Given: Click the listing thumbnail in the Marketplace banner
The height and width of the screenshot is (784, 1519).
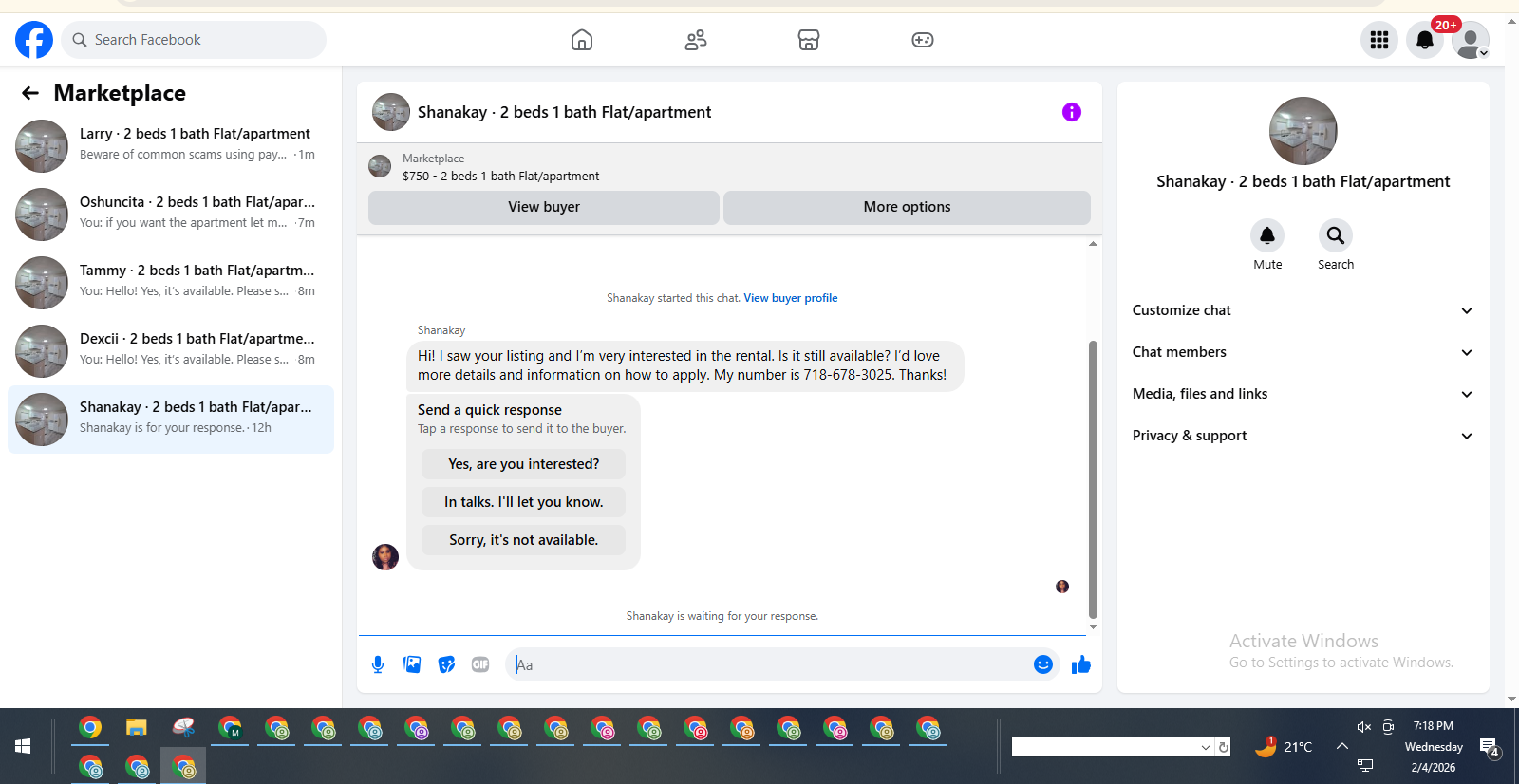Looking at the screenshot, I should click(x=380, y=167).
